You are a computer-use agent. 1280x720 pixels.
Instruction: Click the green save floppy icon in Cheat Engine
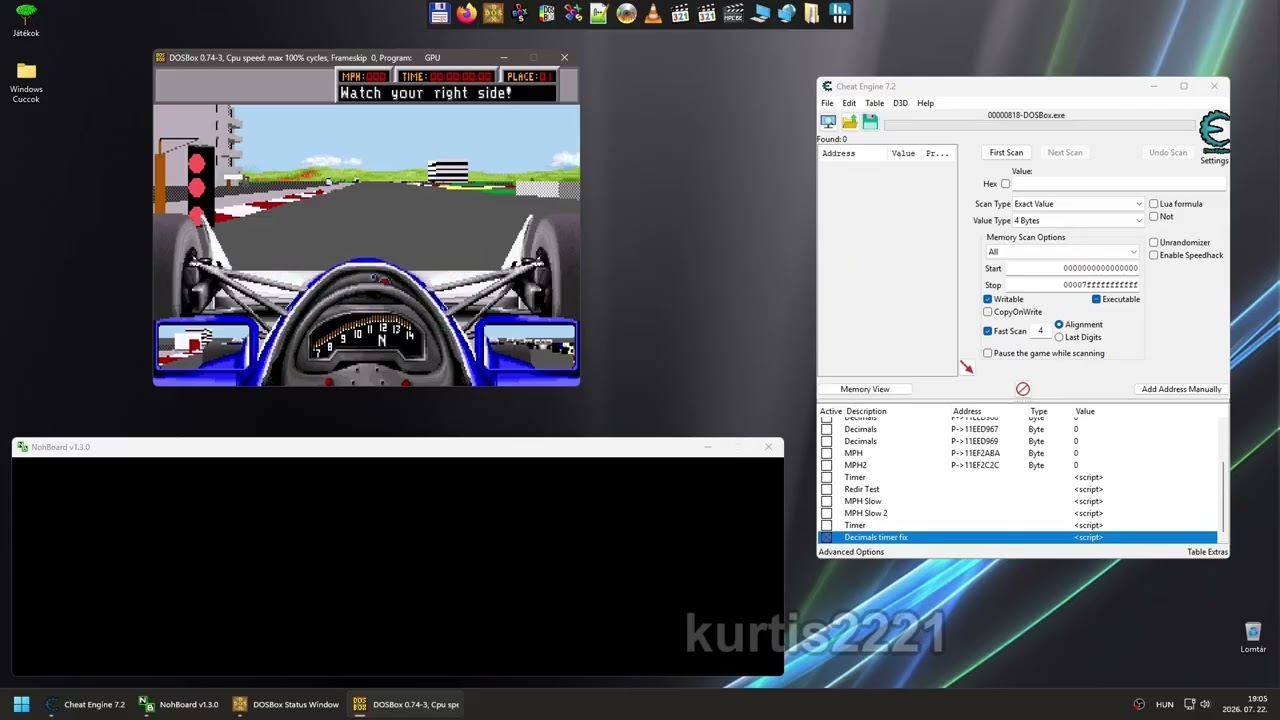point(870,122)
